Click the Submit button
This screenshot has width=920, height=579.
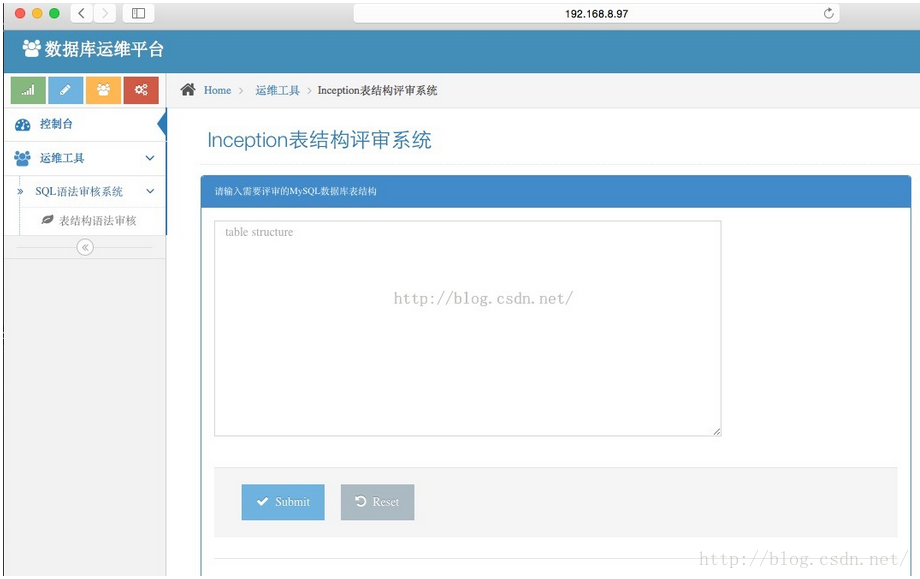(x=283, y=502)
